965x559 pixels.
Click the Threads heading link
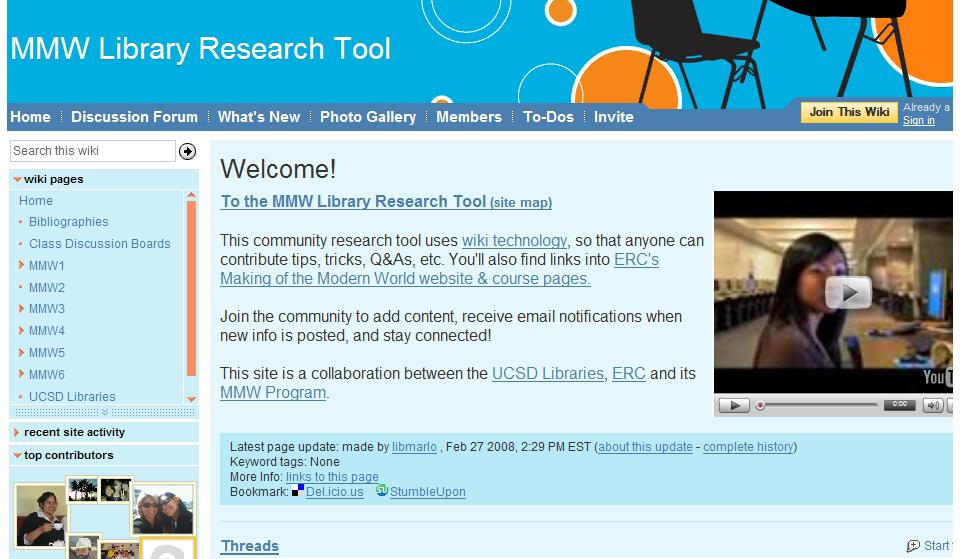pos(250,546)
